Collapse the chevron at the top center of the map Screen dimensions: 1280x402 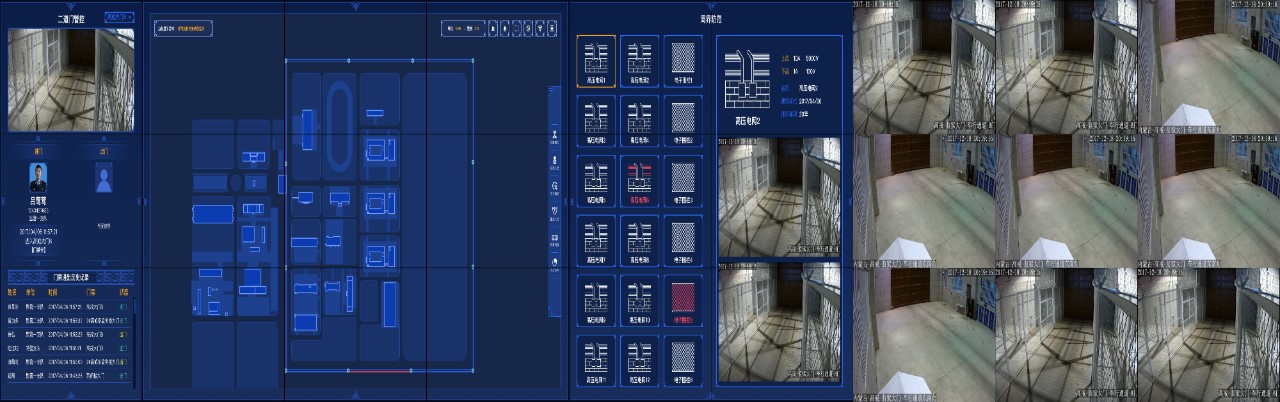tap(356, 5)
